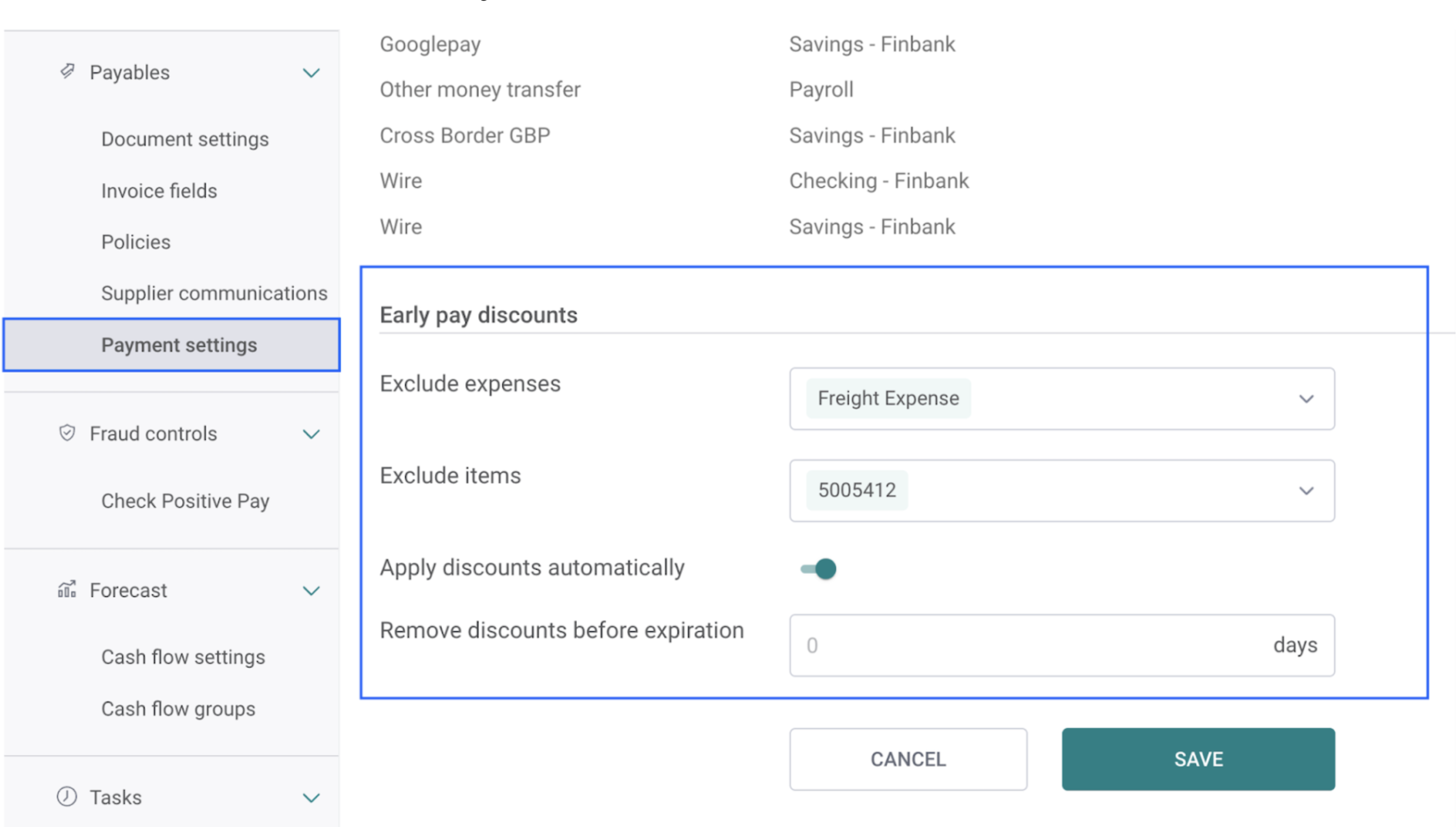Collapse the Fraud controls section chevron

click(311, 434)
